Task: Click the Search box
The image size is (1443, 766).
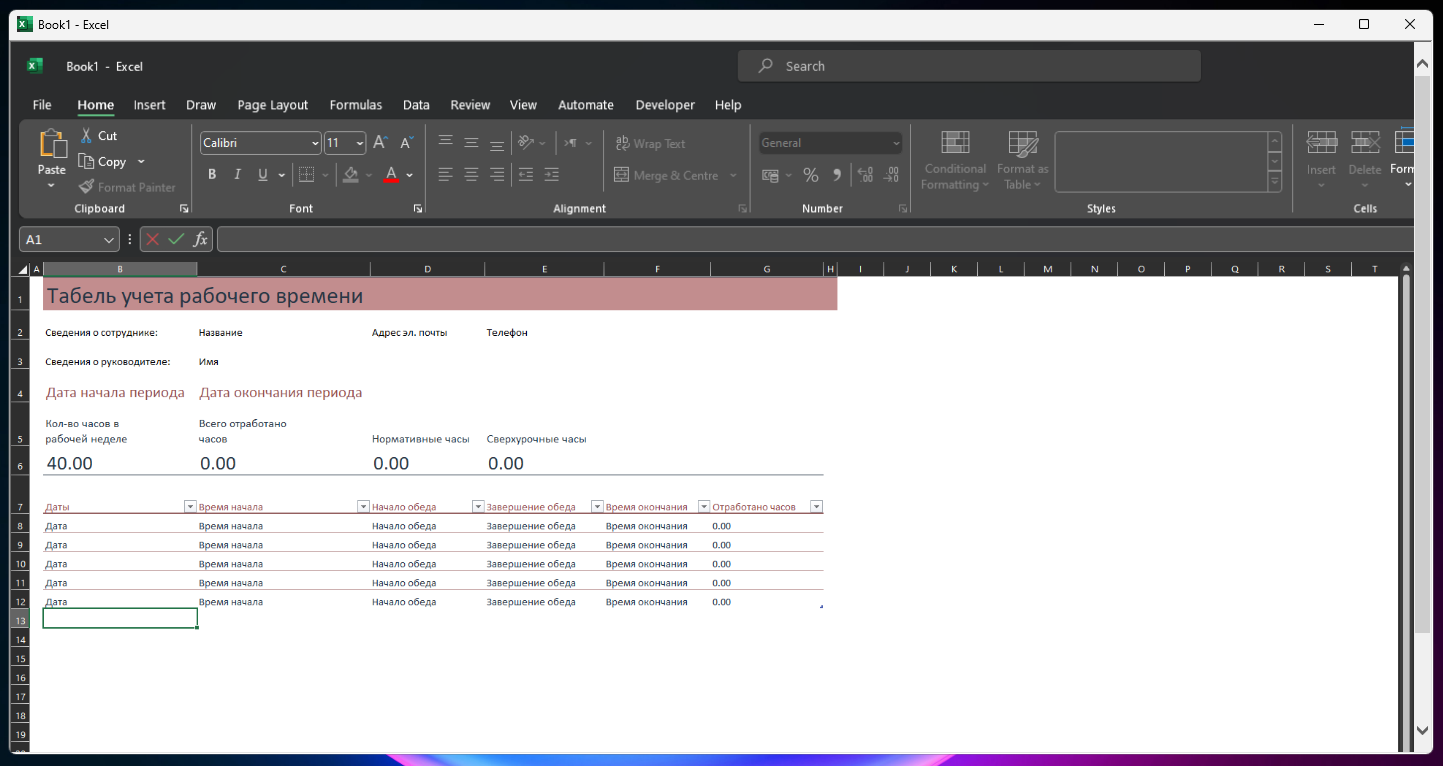Action: click(x=969, y=66)
